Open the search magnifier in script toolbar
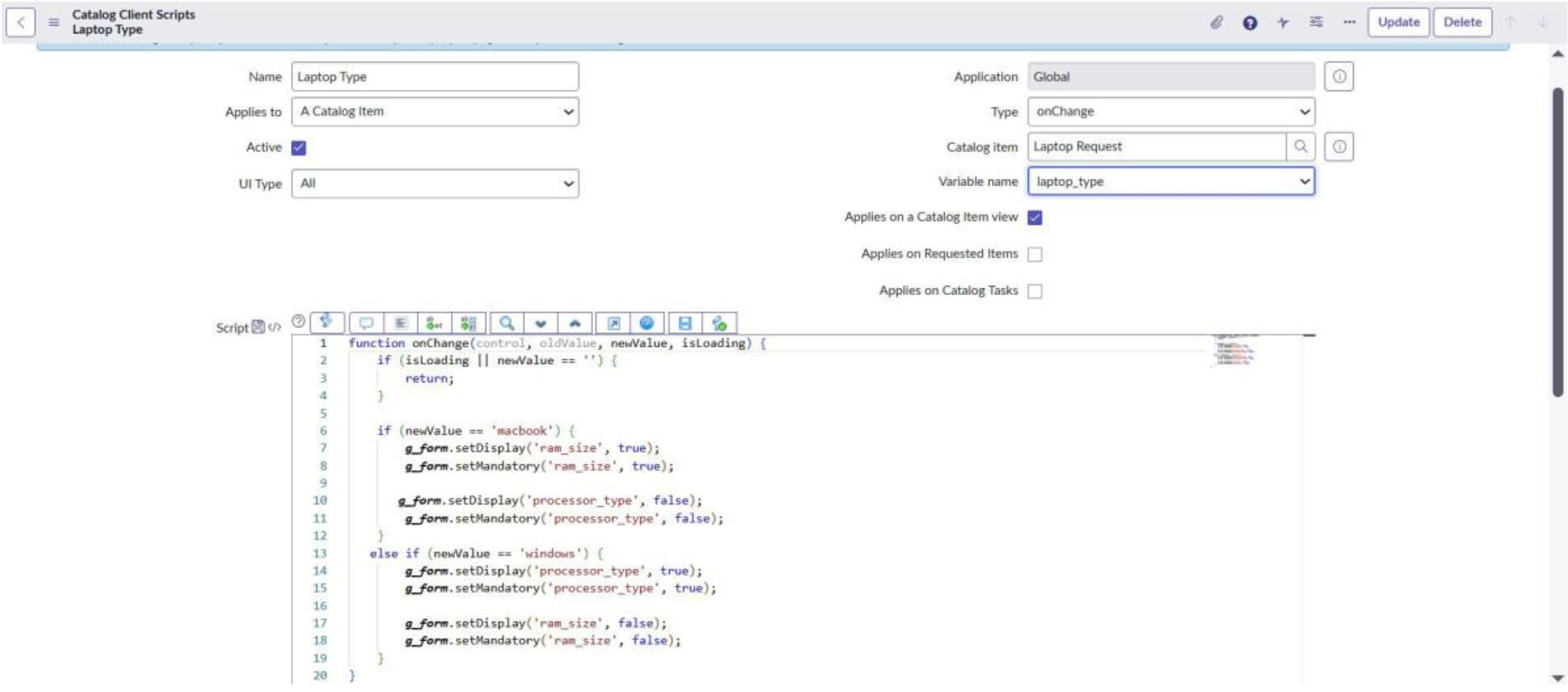This screenshot has width=1568, height=692. tap(506, 323)
